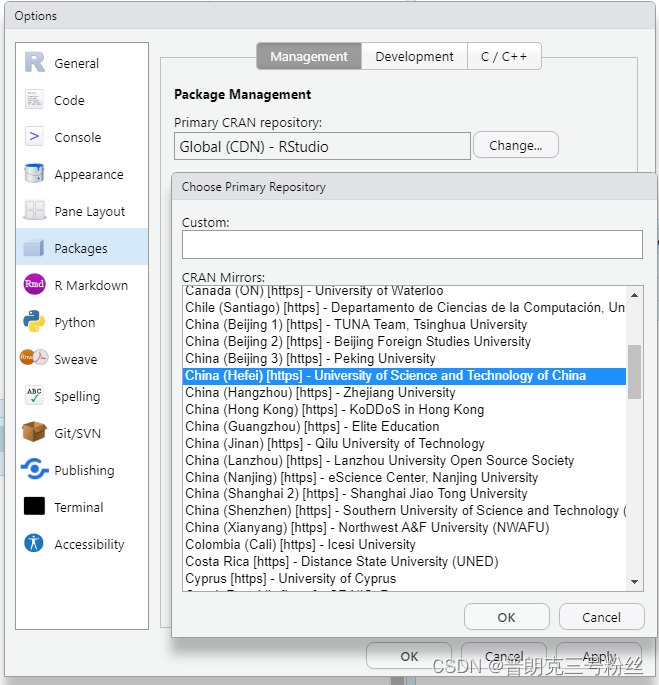Open the Spelling ABC check icon

35,395
